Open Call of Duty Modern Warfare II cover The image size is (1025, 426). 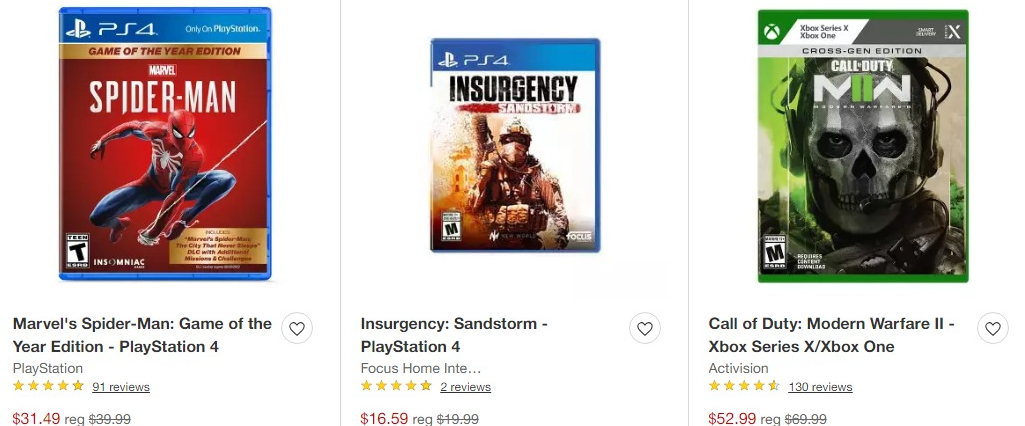click(x=862, y=145)
